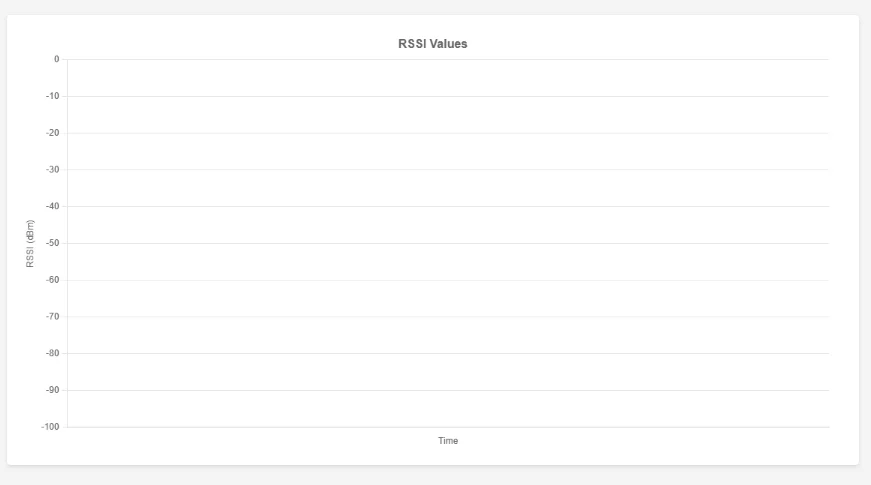
Task: Click plot area between -20 and -30 gridlines
Action: point(448,151)
